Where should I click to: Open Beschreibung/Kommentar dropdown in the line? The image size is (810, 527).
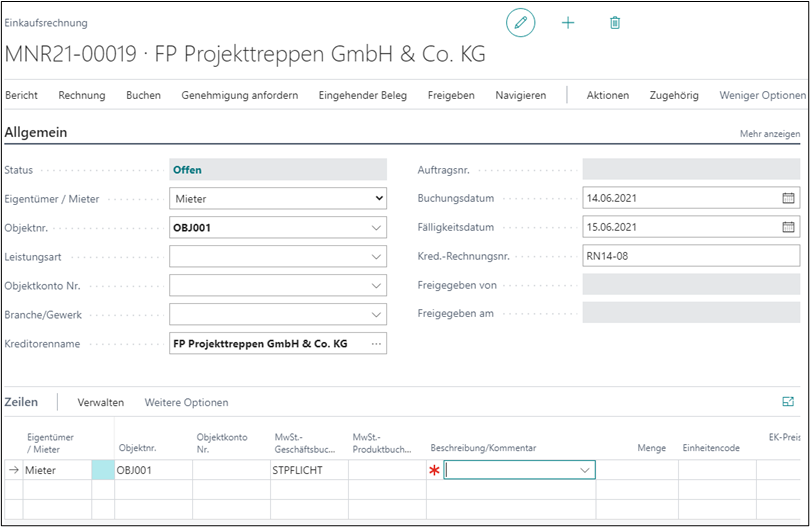[584, 470]
